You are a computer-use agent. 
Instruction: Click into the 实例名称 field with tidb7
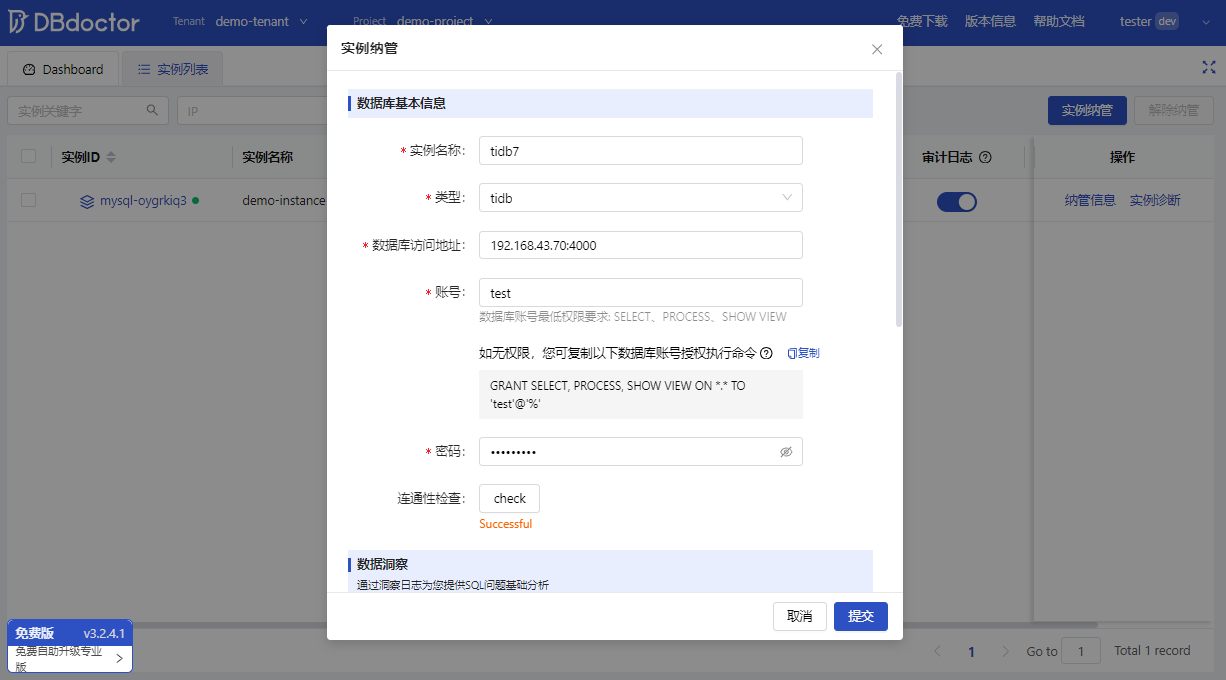coord(641,151)
